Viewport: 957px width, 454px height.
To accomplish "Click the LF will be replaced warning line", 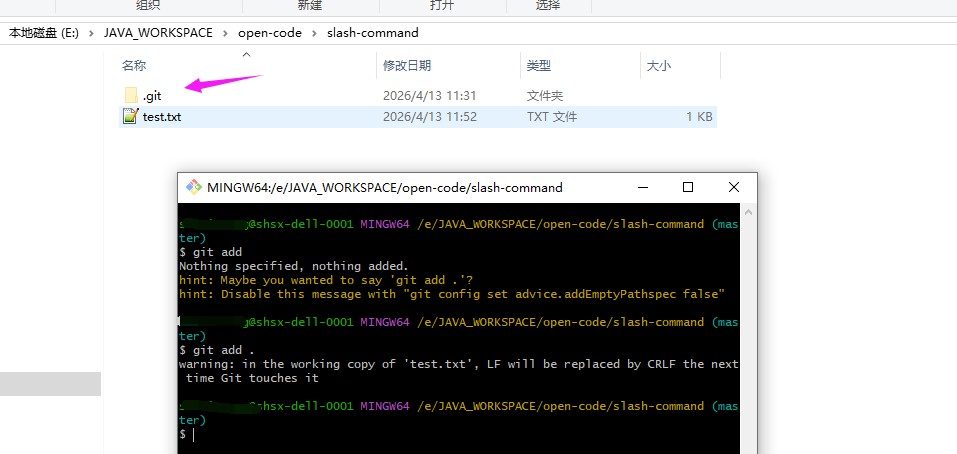I will [458, 371].
